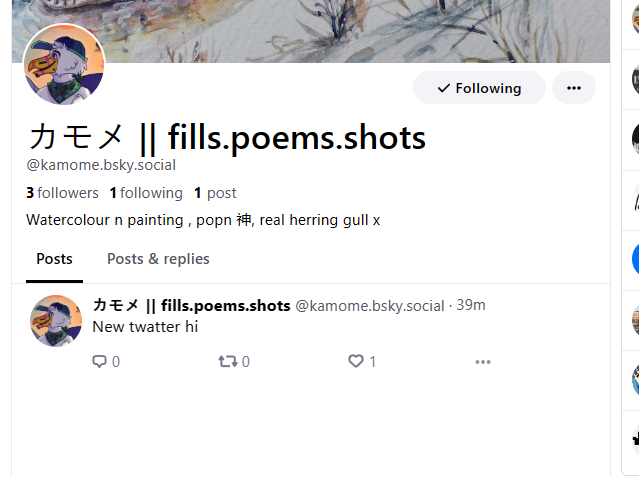
Task: Repost the "New twatter hi" post
Action: (228, 362)
